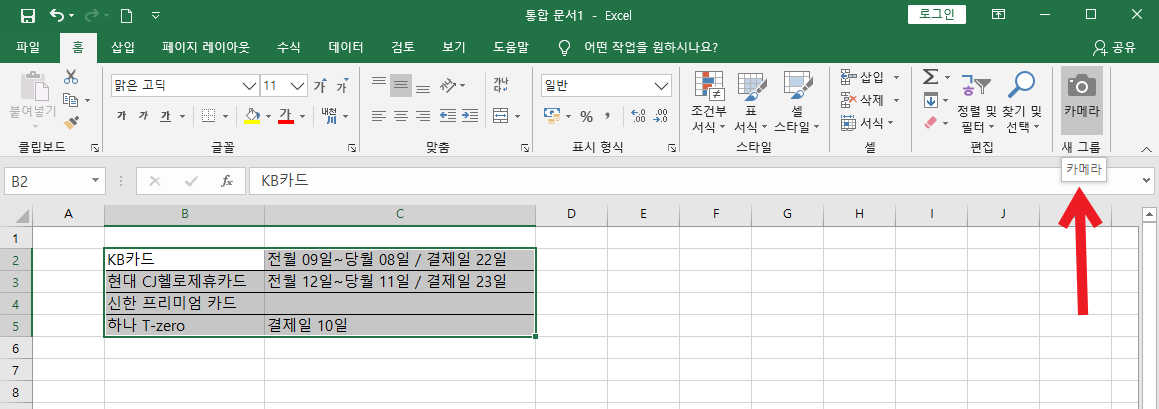Toggle Bottom Align button
Screen dimensions: 1159x409
pyautogui.click(x=423, y=87)
